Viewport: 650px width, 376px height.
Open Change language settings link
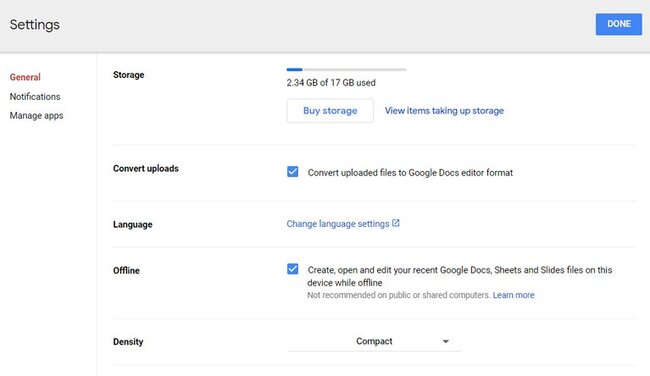pos(338,224)
